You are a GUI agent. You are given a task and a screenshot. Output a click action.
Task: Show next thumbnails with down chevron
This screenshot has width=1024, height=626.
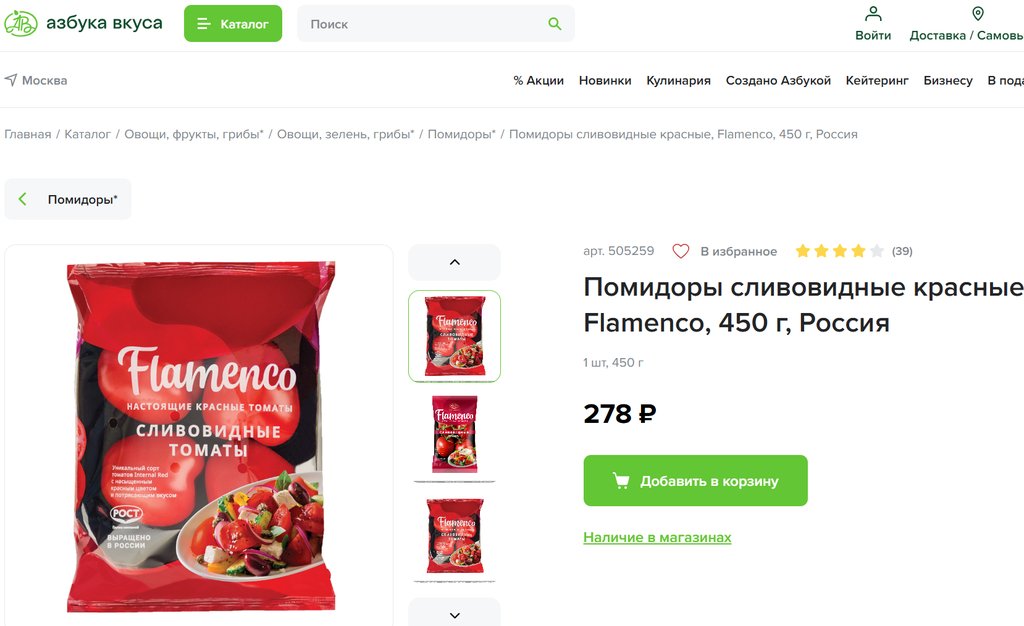point(455,614)
